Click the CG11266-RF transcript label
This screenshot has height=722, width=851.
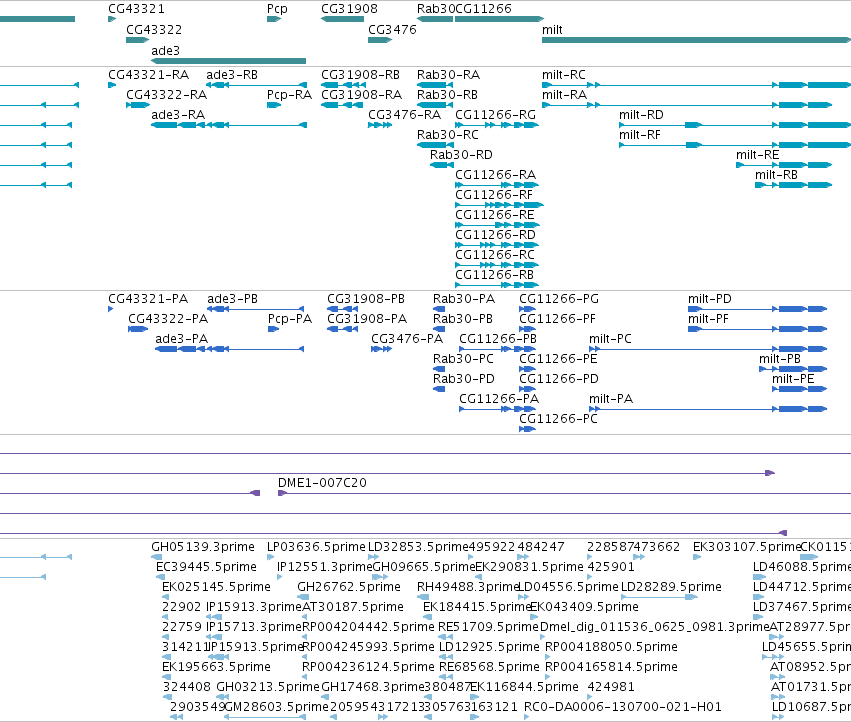coord(494,195)
